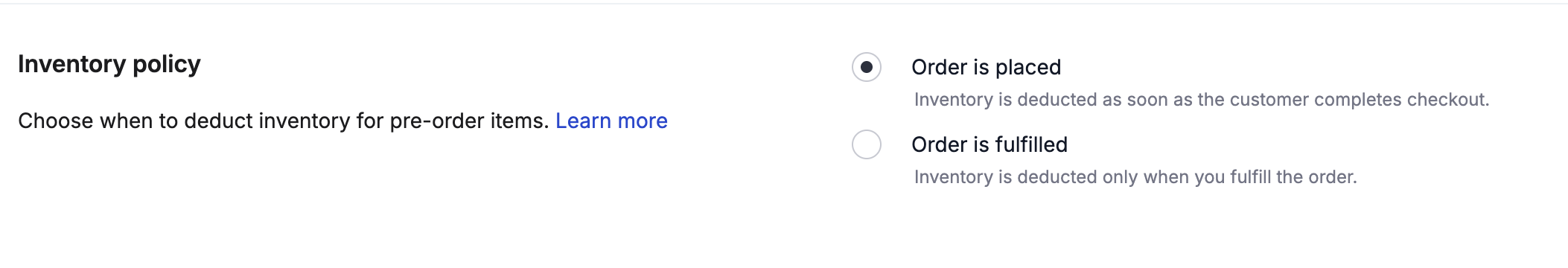Keep inventory policy on Order is placed

867,67
